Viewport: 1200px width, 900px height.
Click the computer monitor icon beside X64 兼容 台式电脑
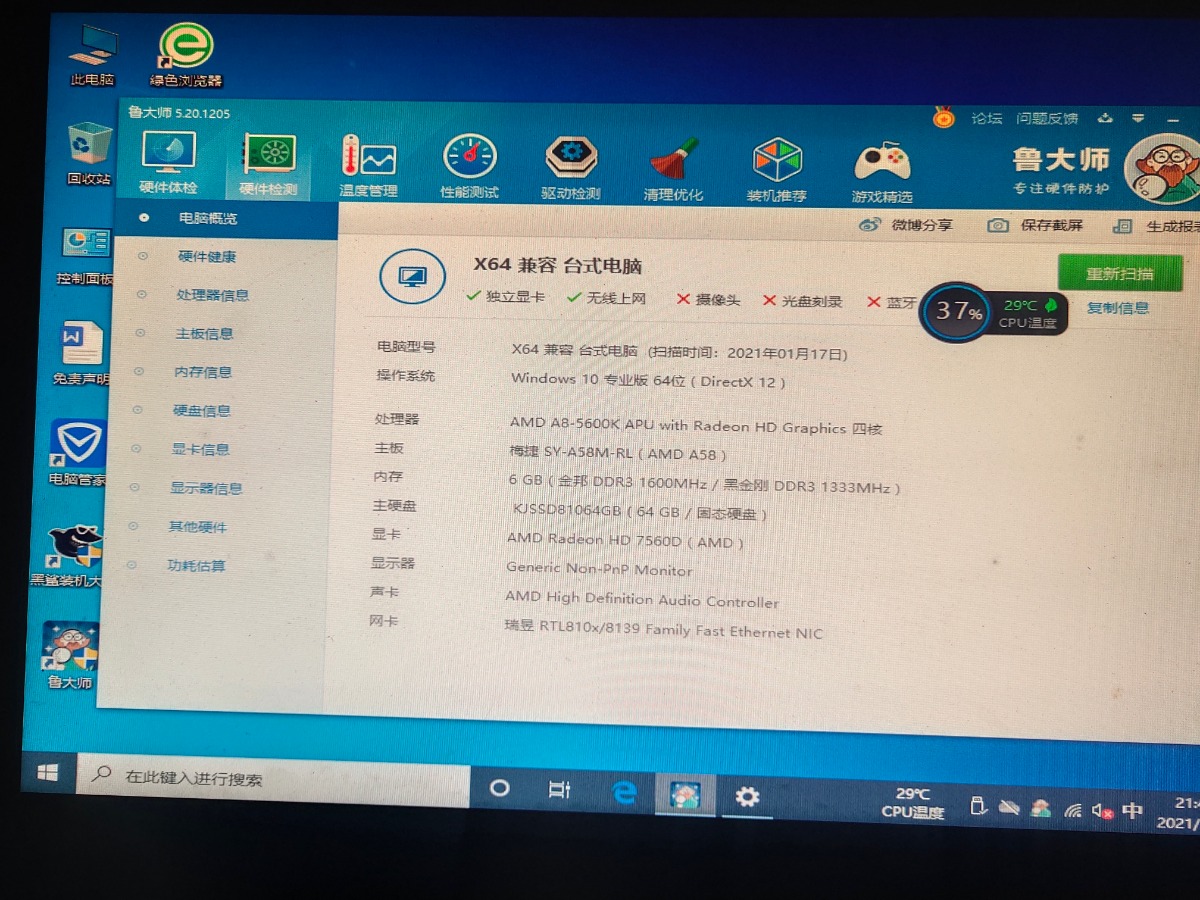click(412, 276)
